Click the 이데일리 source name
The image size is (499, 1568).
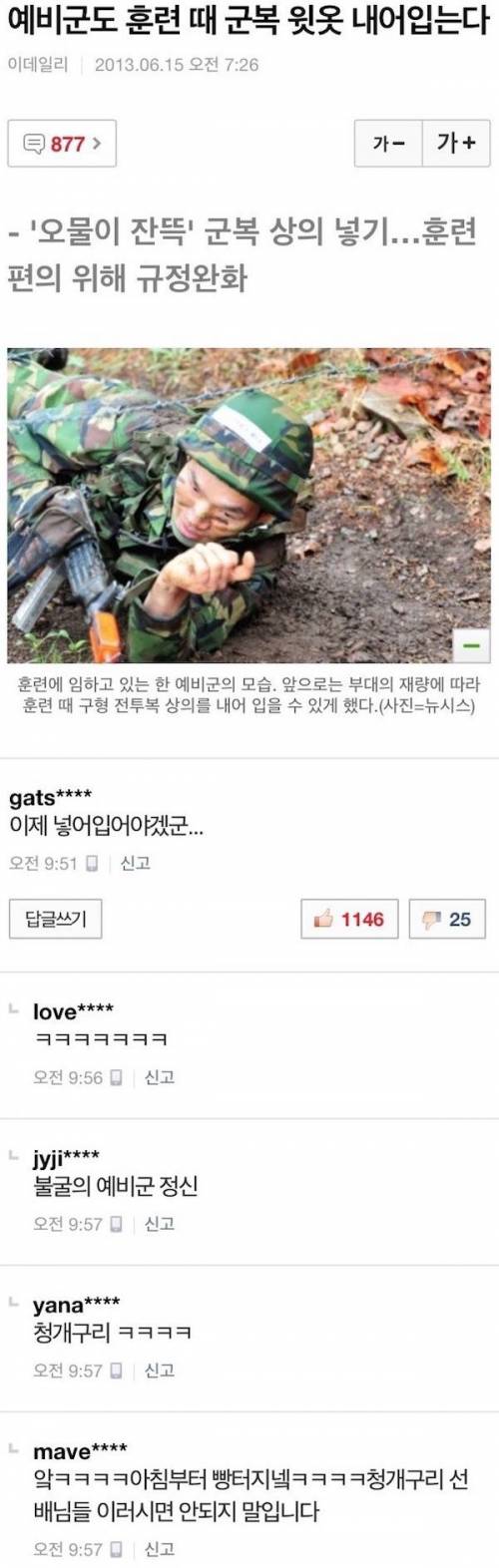37,65
